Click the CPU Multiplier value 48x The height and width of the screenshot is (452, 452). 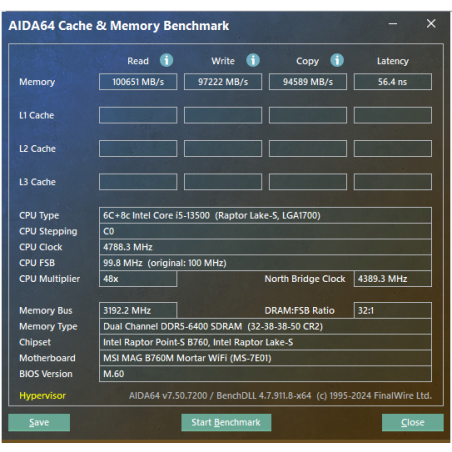tap(138, 279)
